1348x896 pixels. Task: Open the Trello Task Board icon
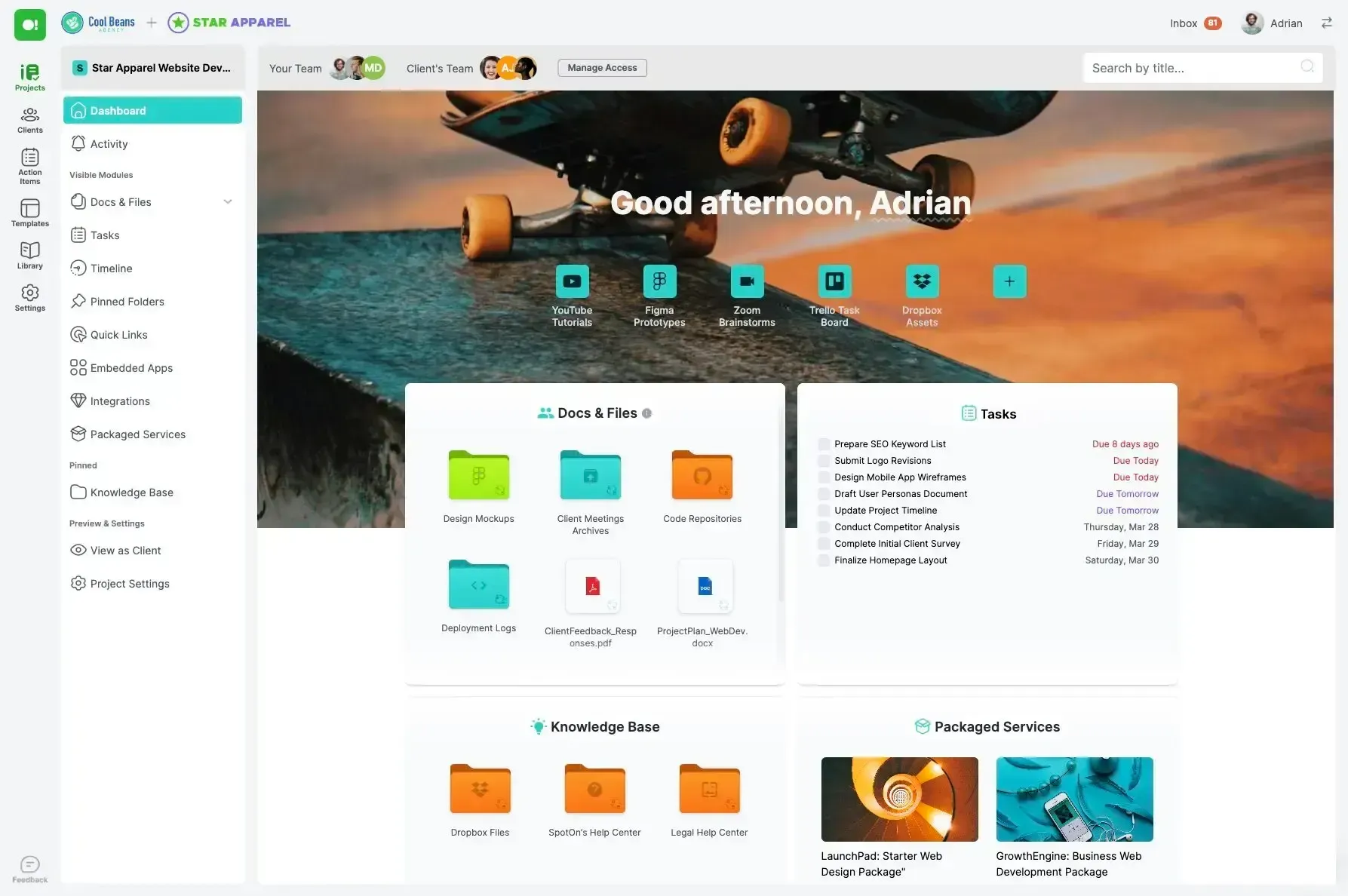point(834,281)
